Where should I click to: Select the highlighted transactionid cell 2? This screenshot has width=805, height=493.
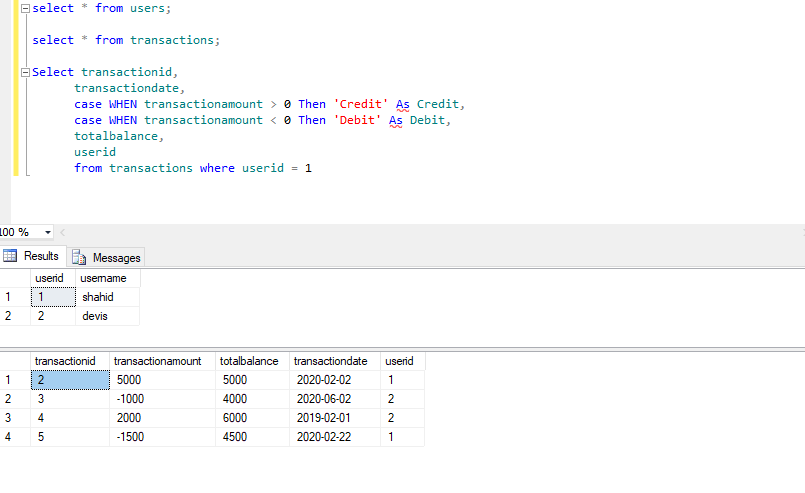(x=70, y=380)
